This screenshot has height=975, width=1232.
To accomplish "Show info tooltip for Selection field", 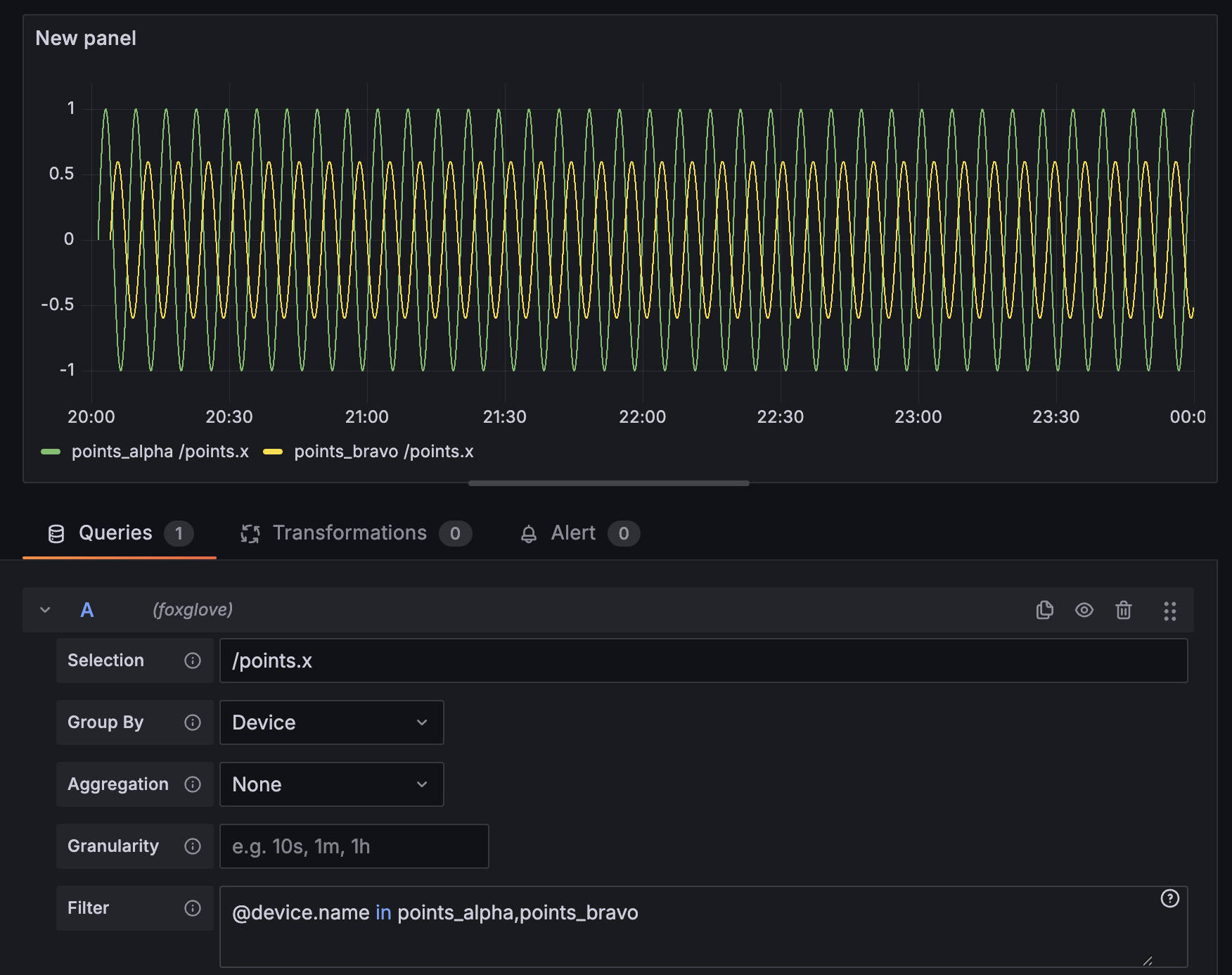I will (193, 661).
